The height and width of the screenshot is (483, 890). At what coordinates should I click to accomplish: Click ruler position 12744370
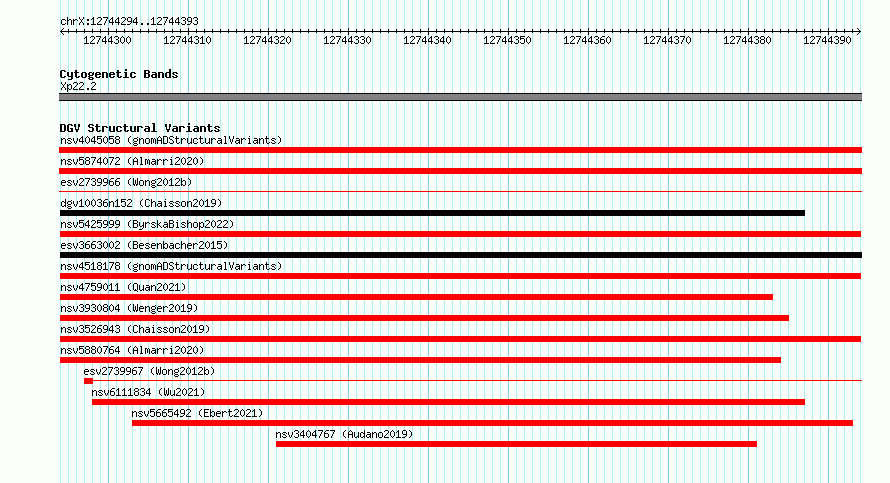(668, 40)
